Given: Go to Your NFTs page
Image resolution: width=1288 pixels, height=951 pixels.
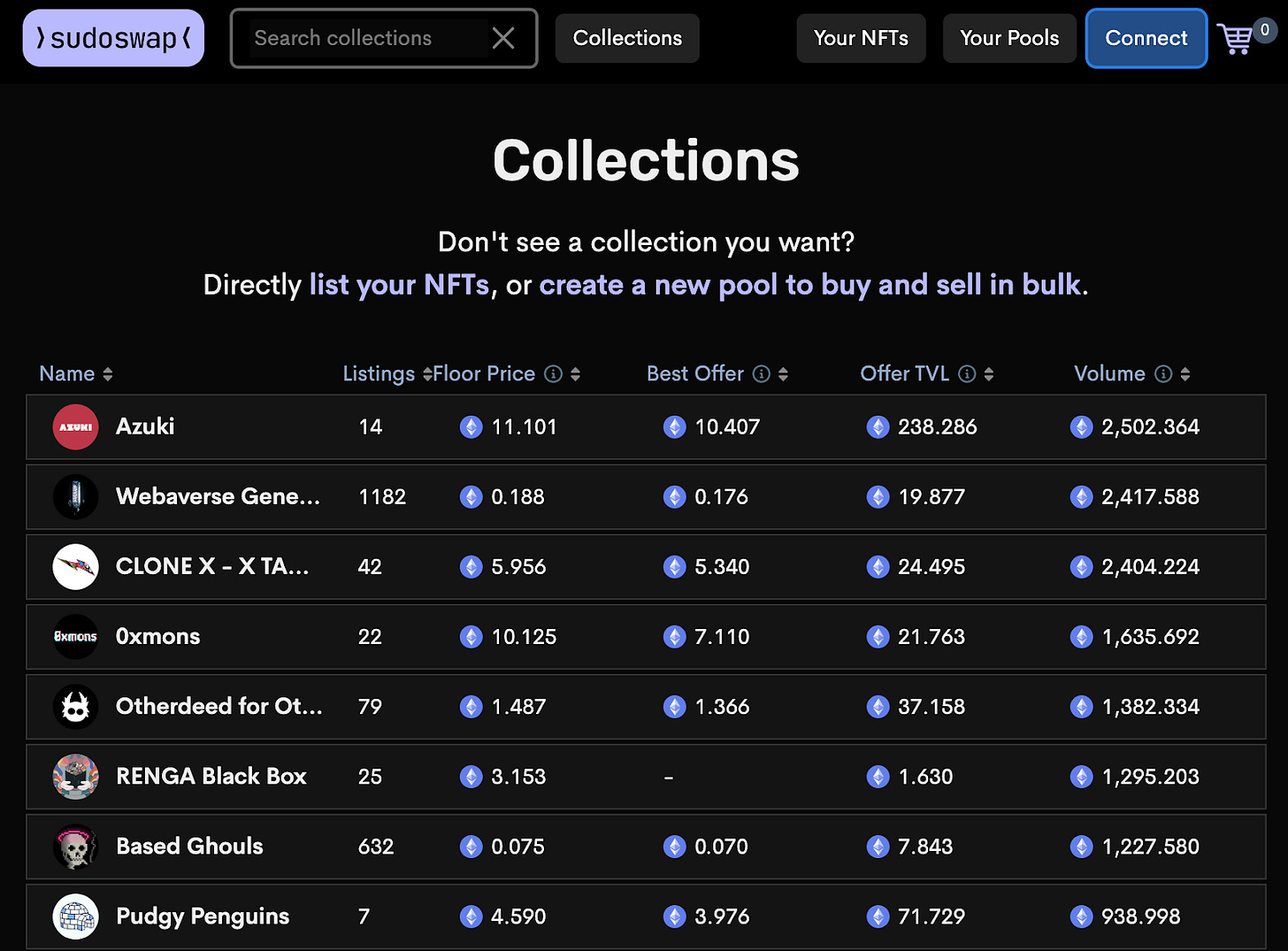Looking at the screenshot, I should tap(861, 38).
